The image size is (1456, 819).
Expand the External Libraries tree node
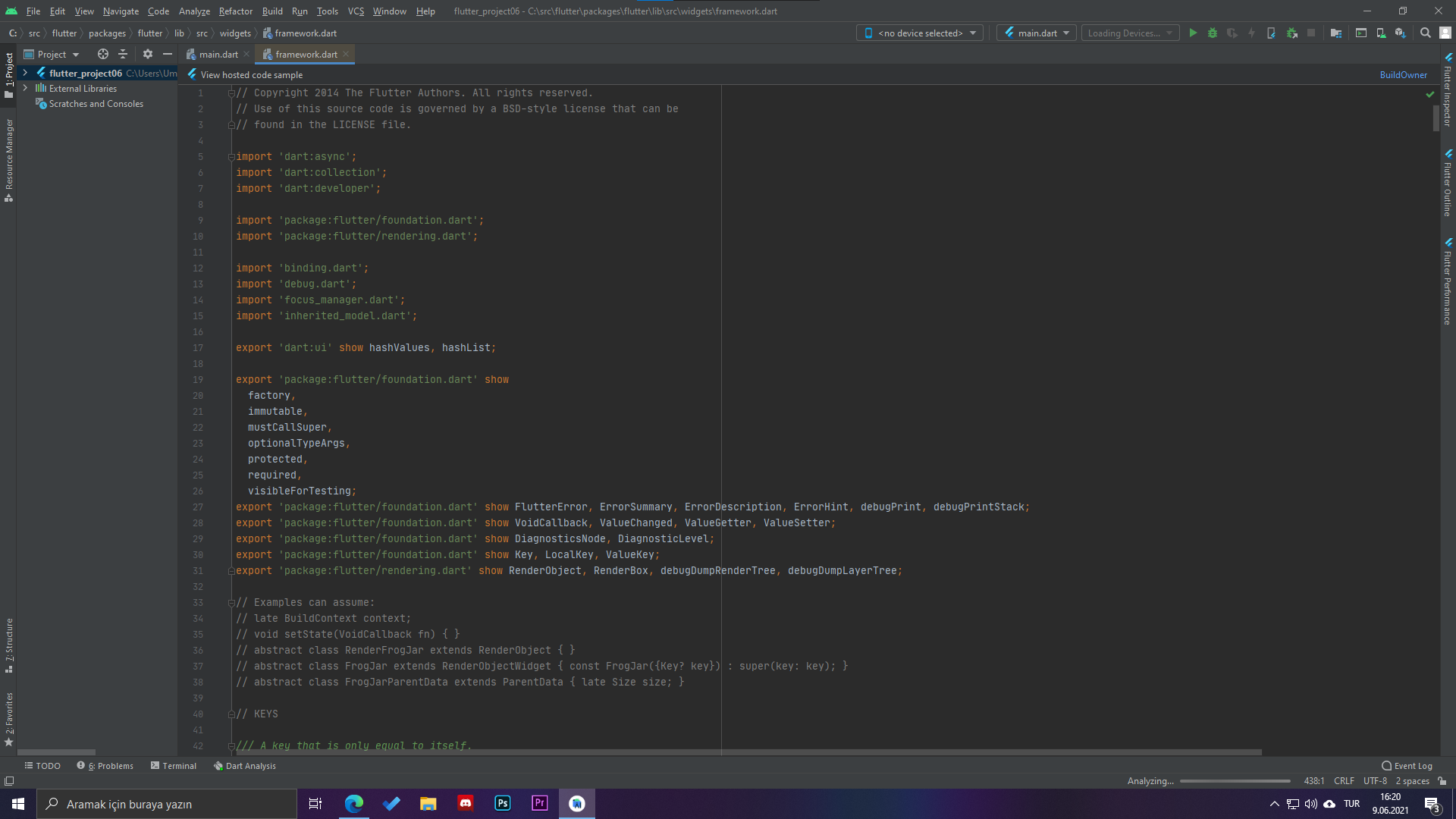click(26, 89)
